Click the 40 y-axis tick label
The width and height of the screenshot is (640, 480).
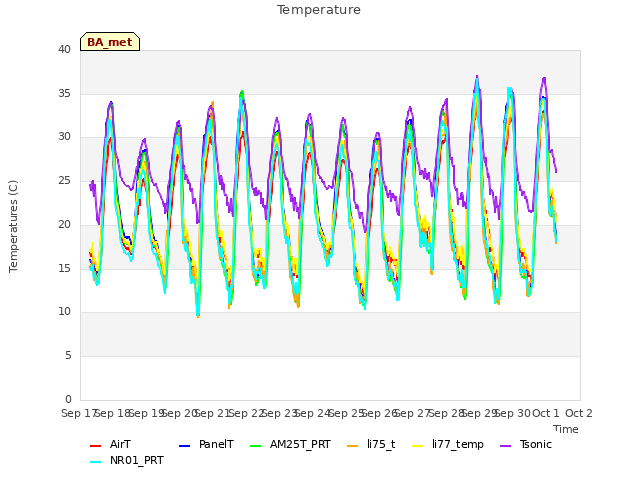[64, 50]
